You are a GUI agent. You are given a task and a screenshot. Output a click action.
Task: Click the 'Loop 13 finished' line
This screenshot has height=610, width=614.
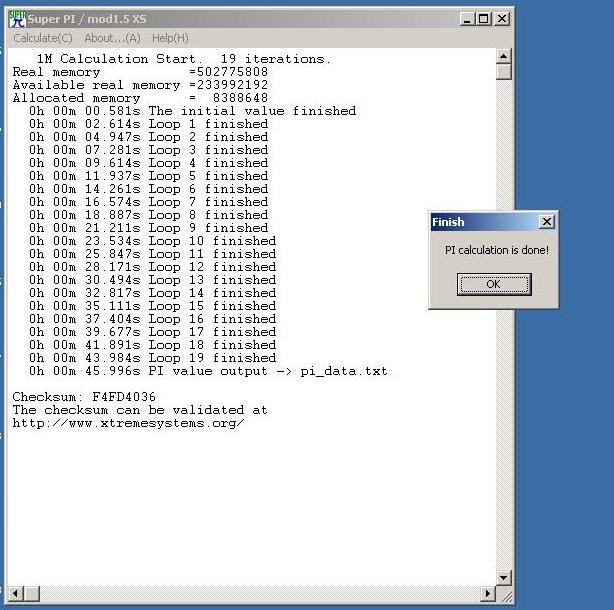152,280
